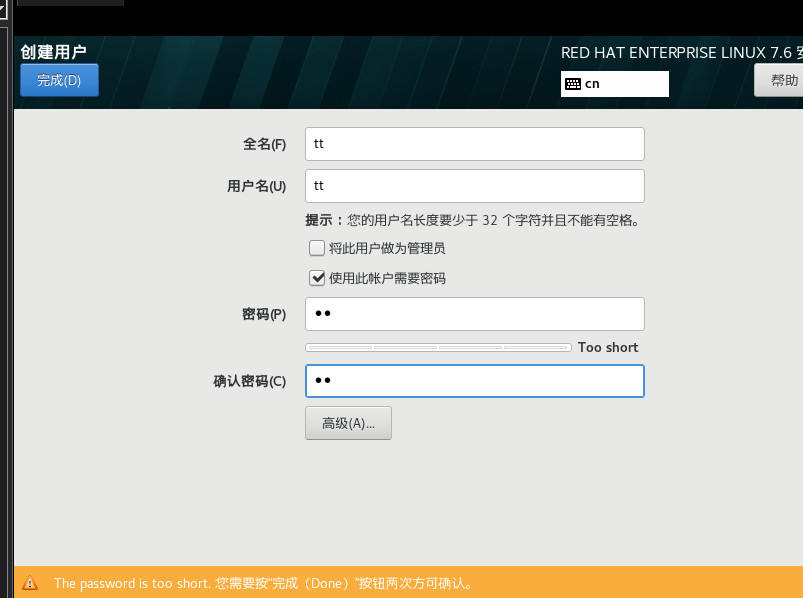Click the 完成(D) done button
Viewport: 803px width, 598px height.
[59, 80]
